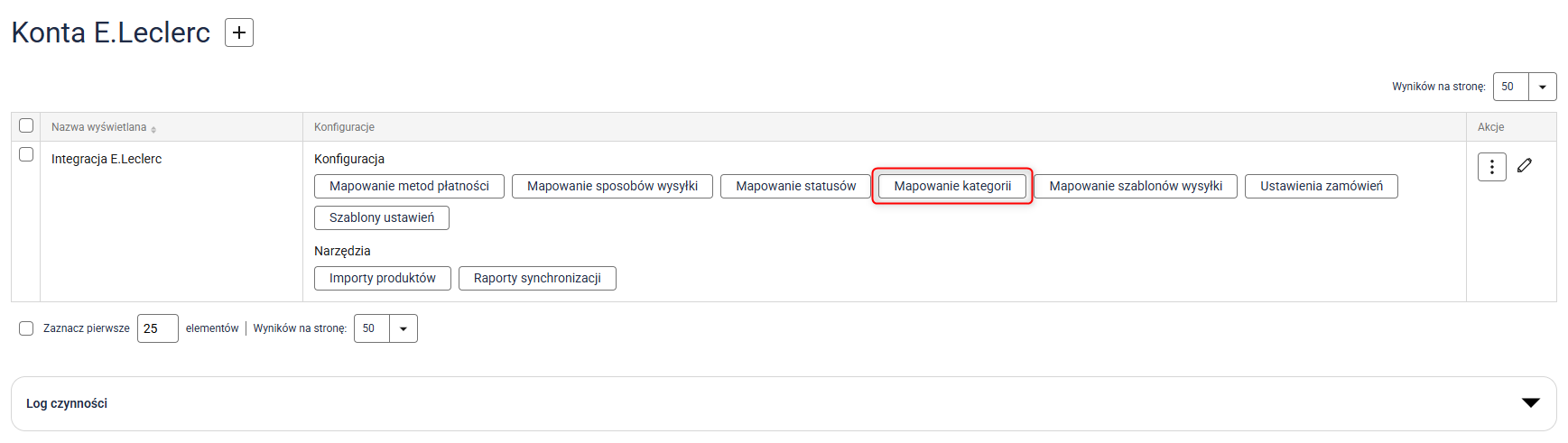Open the three-dot actions menu
The width and height of the screenshot is (1568, 443).
click(x=1491, y=167)
